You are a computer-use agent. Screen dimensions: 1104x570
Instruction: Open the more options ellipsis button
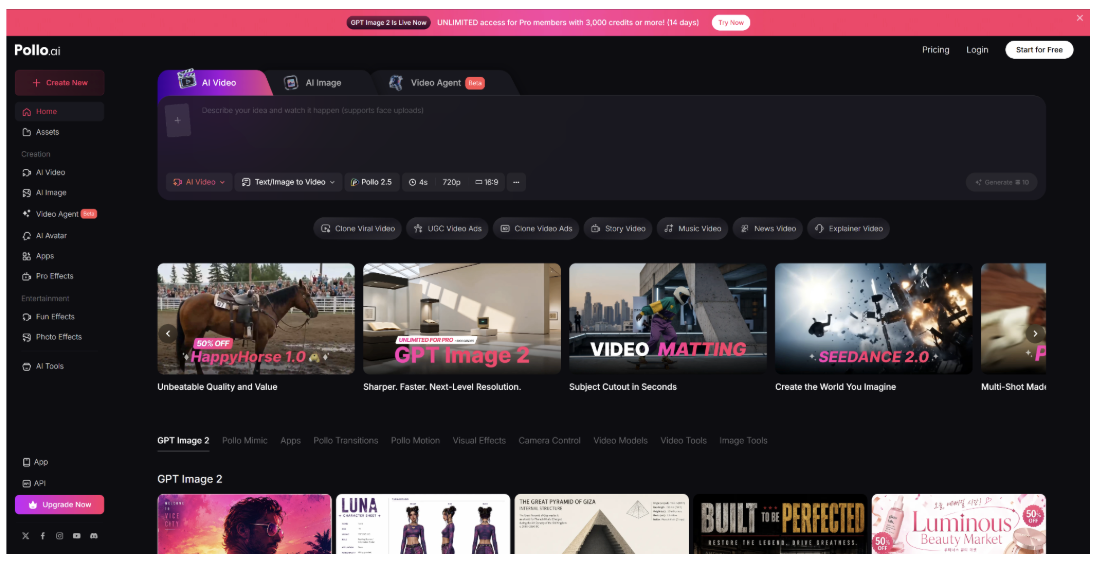(x=516, y=182)
